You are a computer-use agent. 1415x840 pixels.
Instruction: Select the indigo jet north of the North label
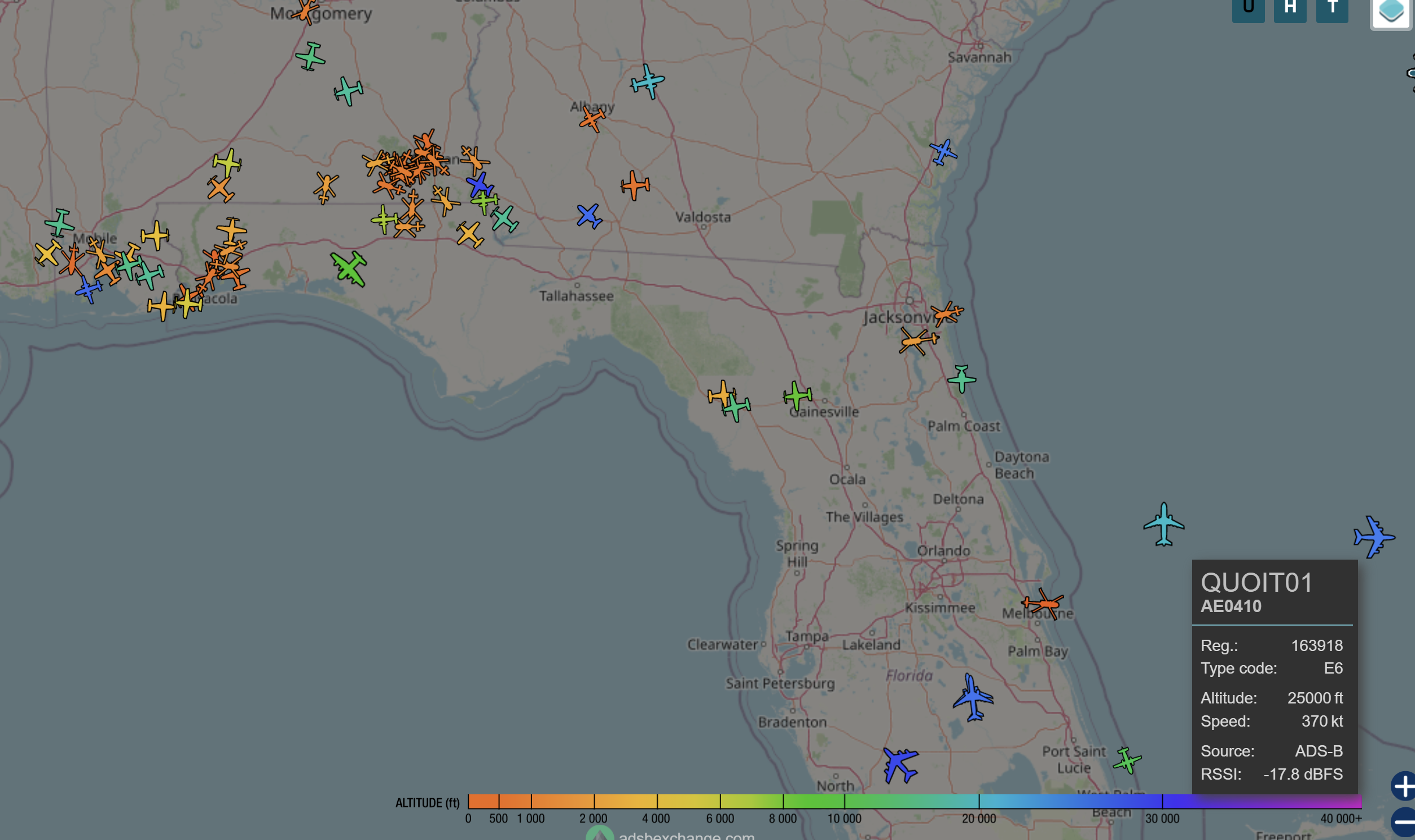[x=900, y=764]
